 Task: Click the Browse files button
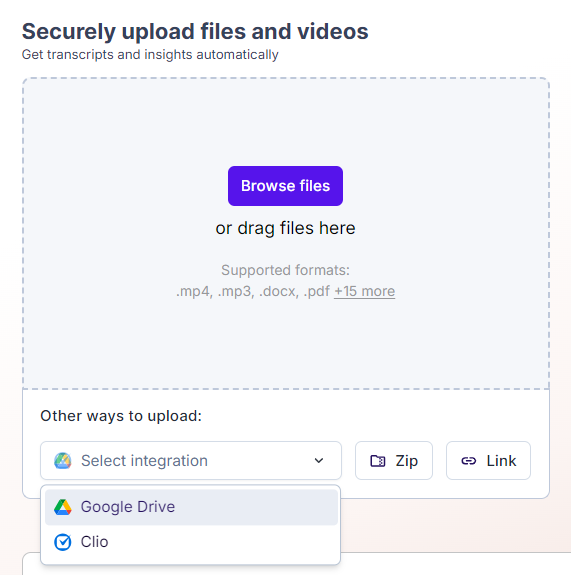pyautogui.click(x=285, y=186)
